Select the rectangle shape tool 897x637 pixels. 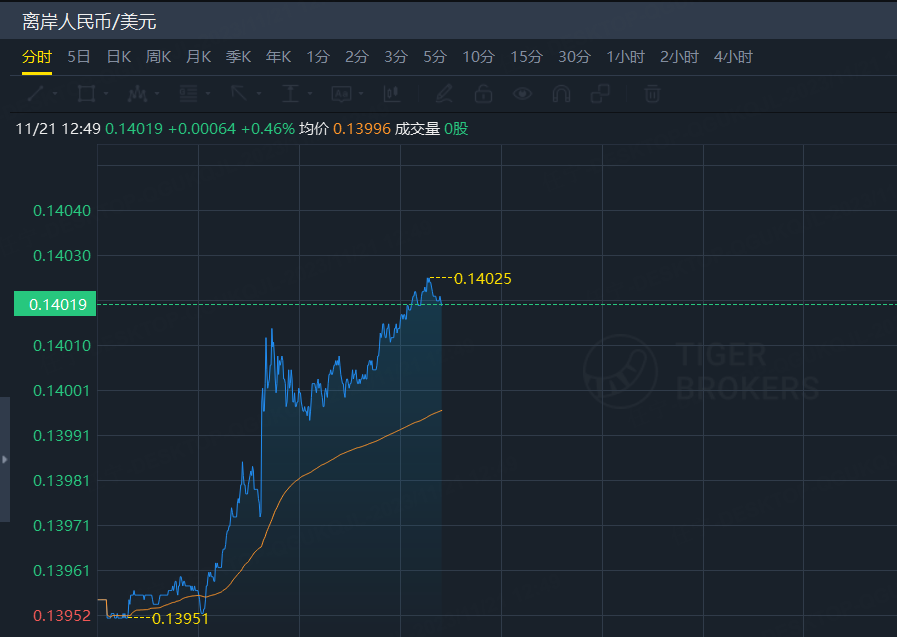[86, 93]
